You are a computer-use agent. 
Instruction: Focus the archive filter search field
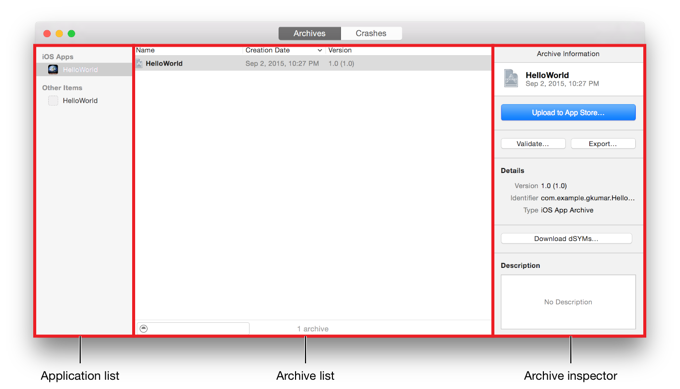point(193,329)
